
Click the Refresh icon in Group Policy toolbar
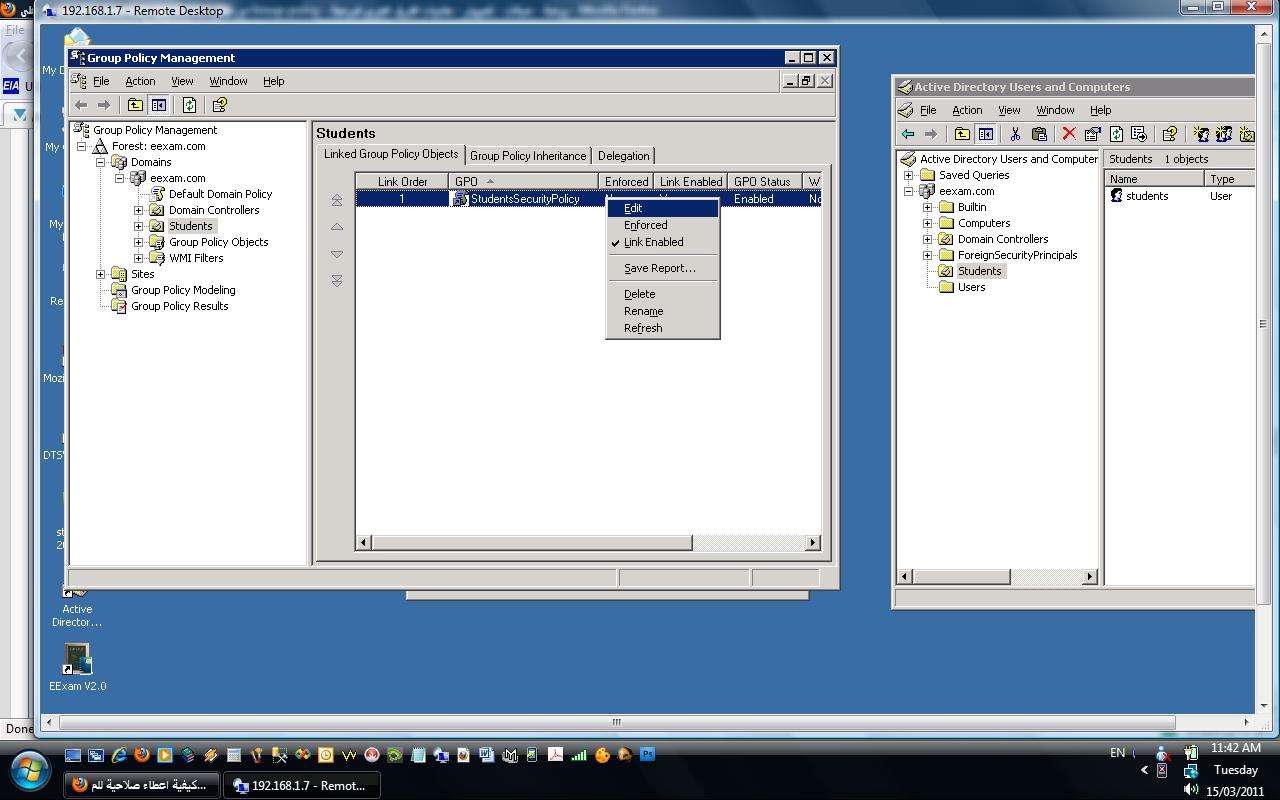pyautogui.click(x=189, y=105)
